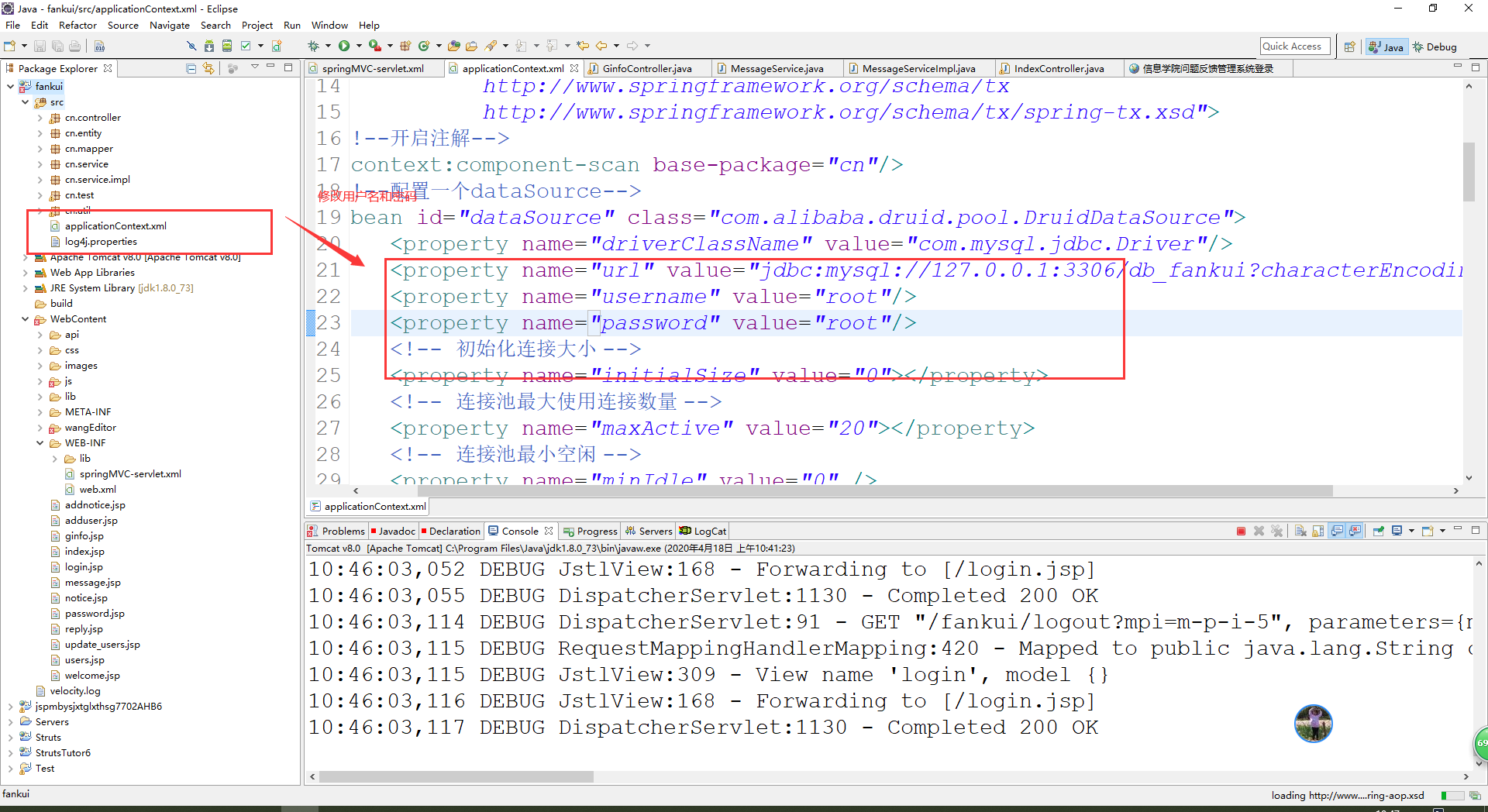
Task: Click the Open Task folder icon
Action: pos(471,46)
